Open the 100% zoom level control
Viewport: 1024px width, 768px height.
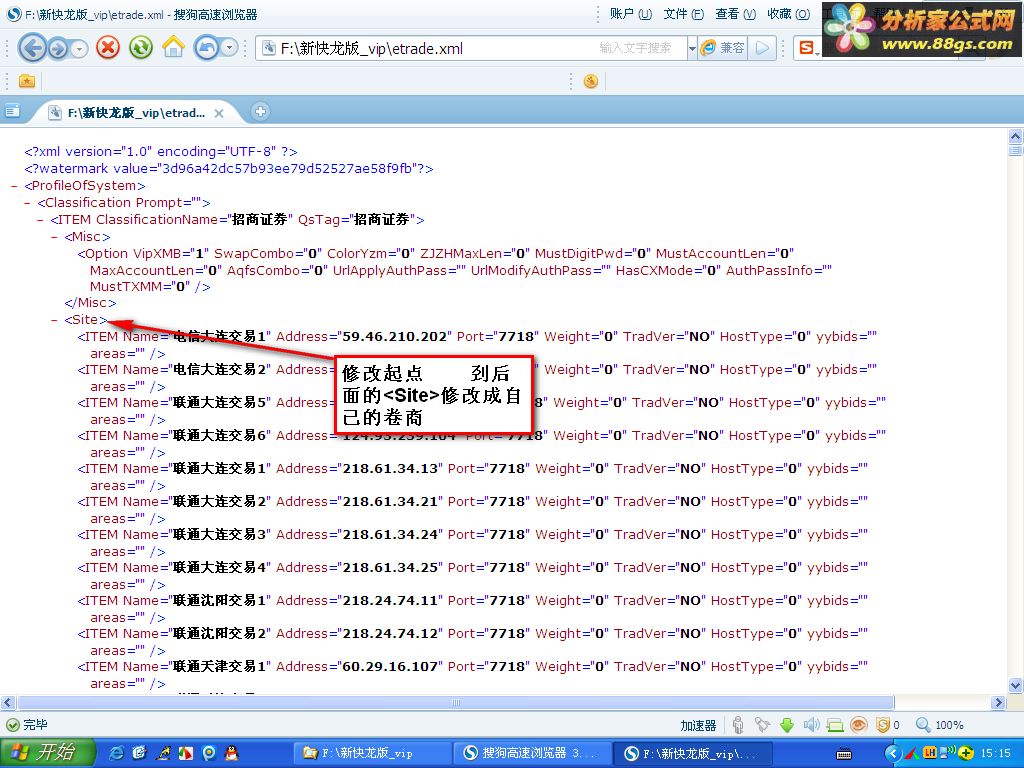coord(940,725)
